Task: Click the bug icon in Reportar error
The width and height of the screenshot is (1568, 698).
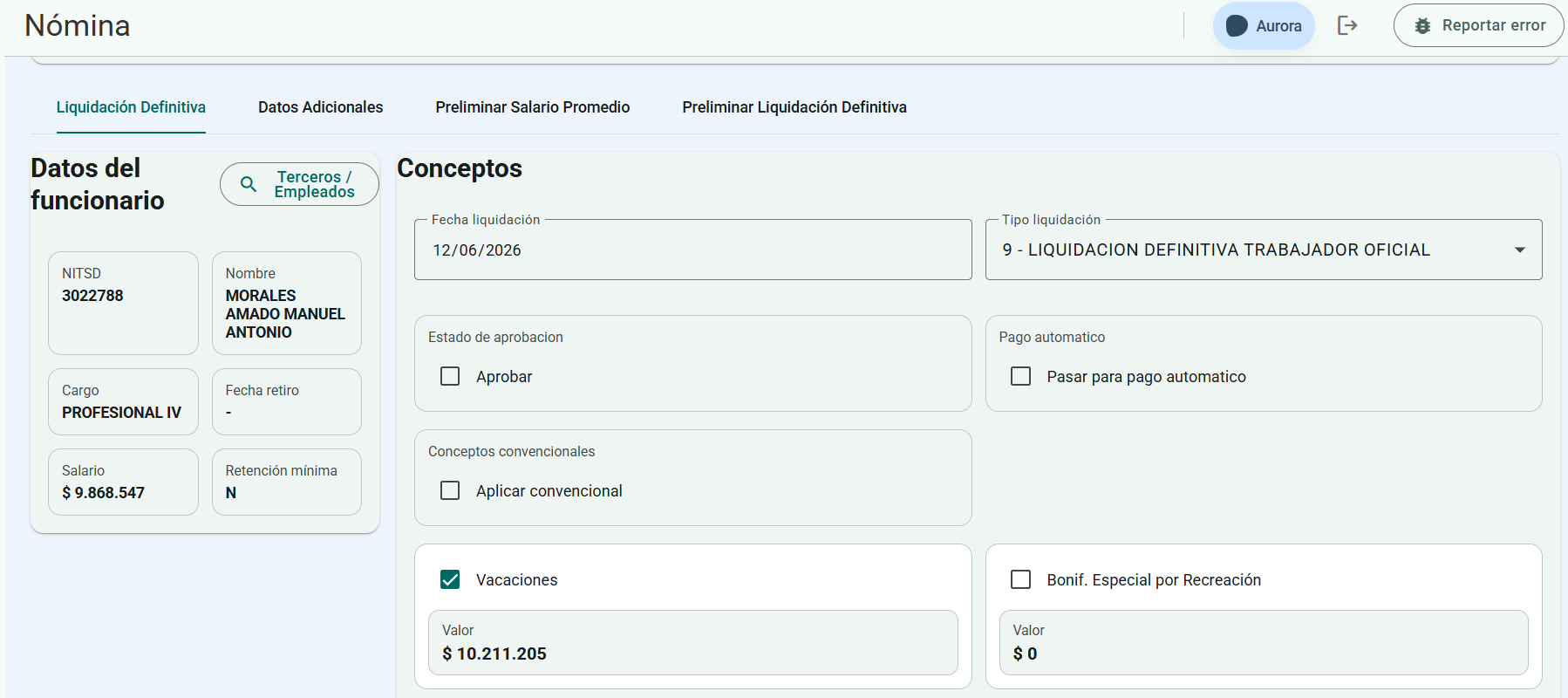Action: point(1422,25)
